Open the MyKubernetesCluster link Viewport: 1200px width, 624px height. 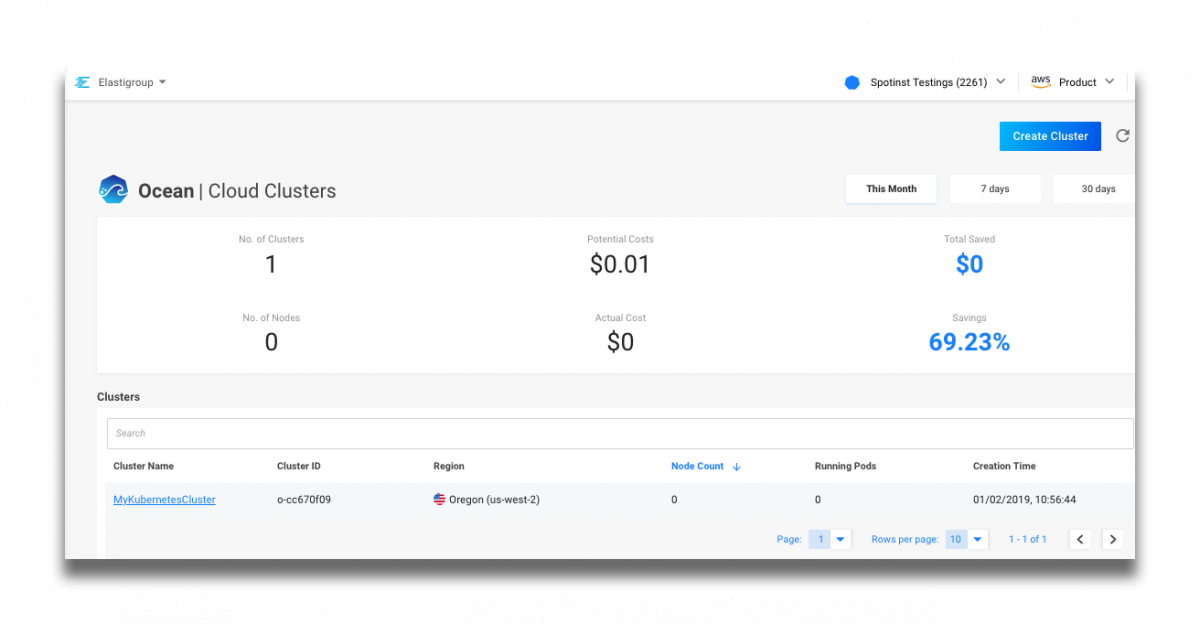(x=164, y=499)
